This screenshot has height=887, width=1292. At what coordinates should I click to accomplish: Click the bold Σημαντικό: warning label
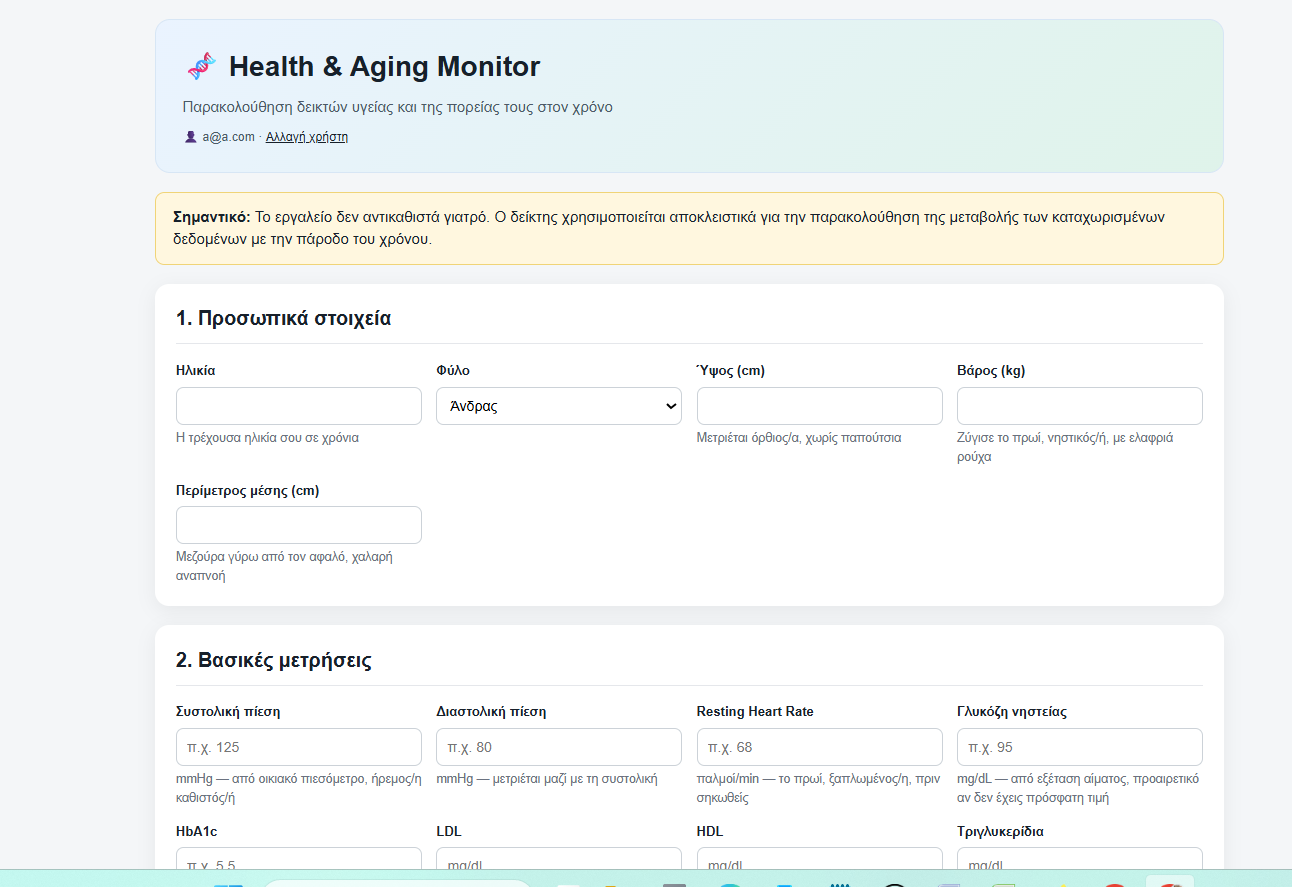pos(212,217)
